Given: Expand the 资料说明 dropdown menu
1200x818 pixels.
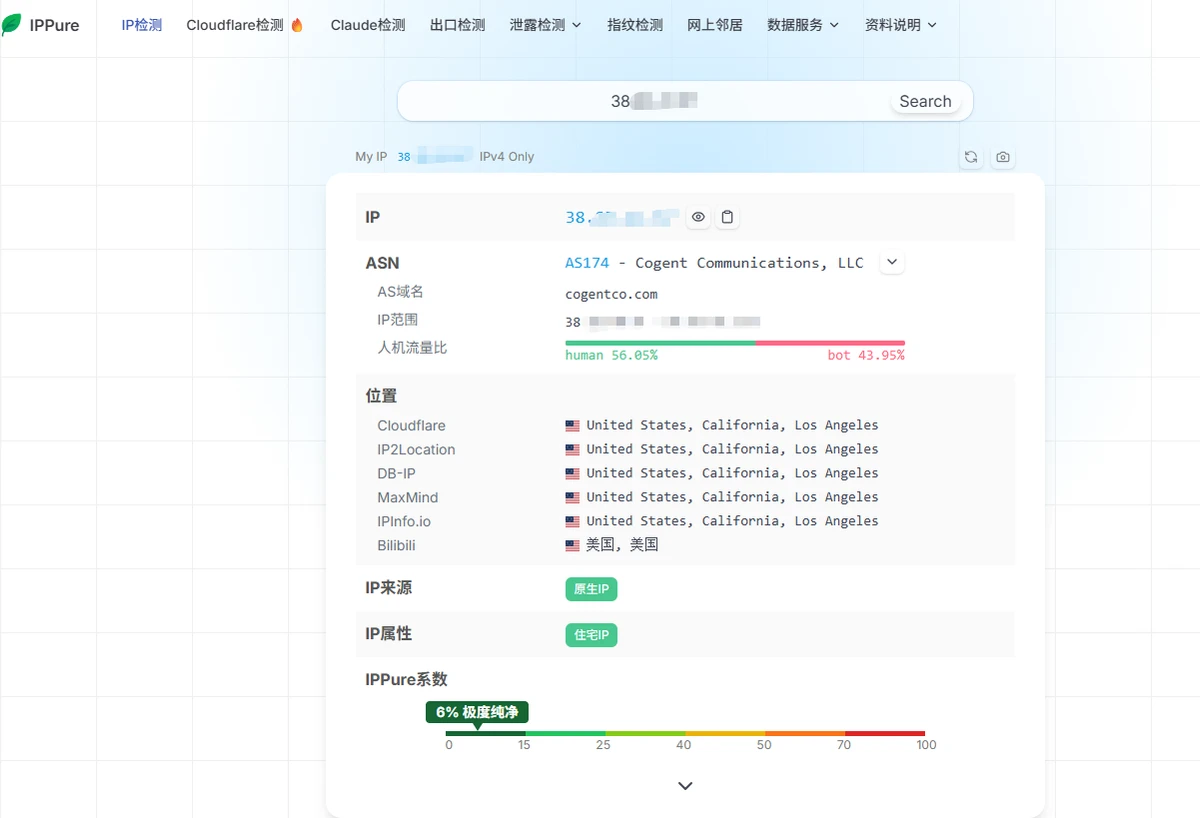Looking at the screenshot, I should pos(901,25).
